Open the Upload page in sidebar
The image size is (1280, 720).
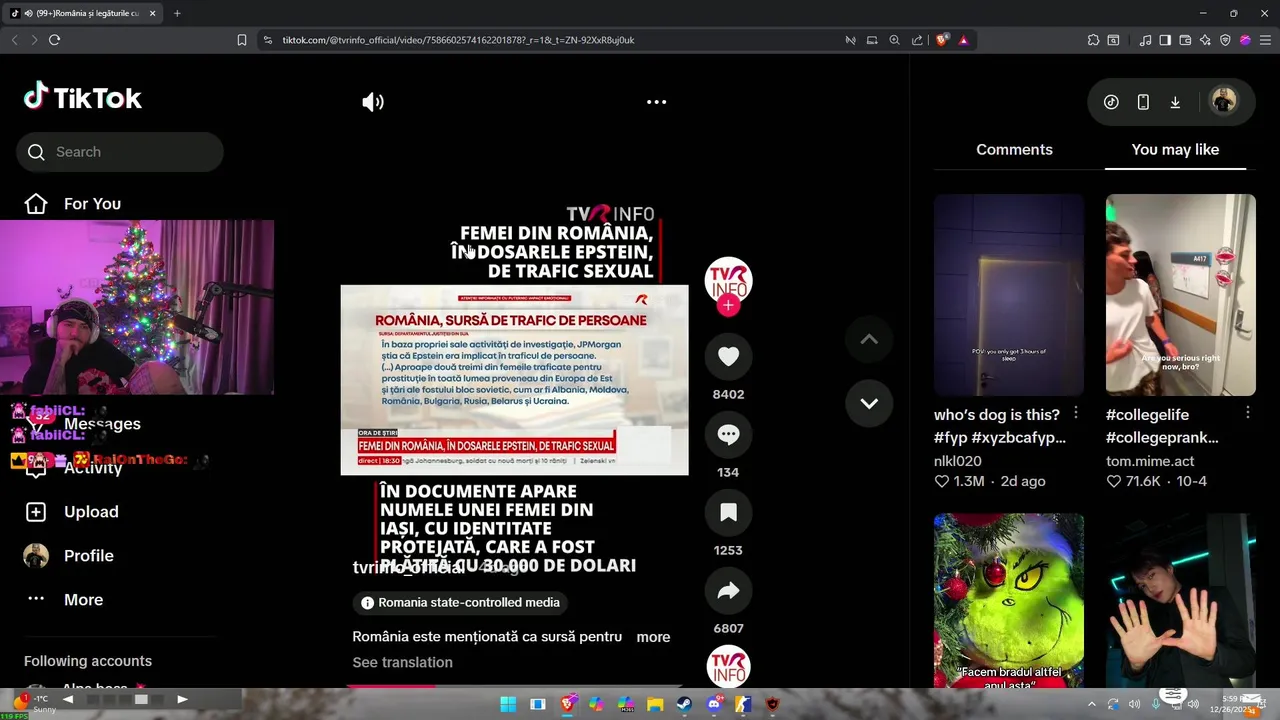(72, 512)
